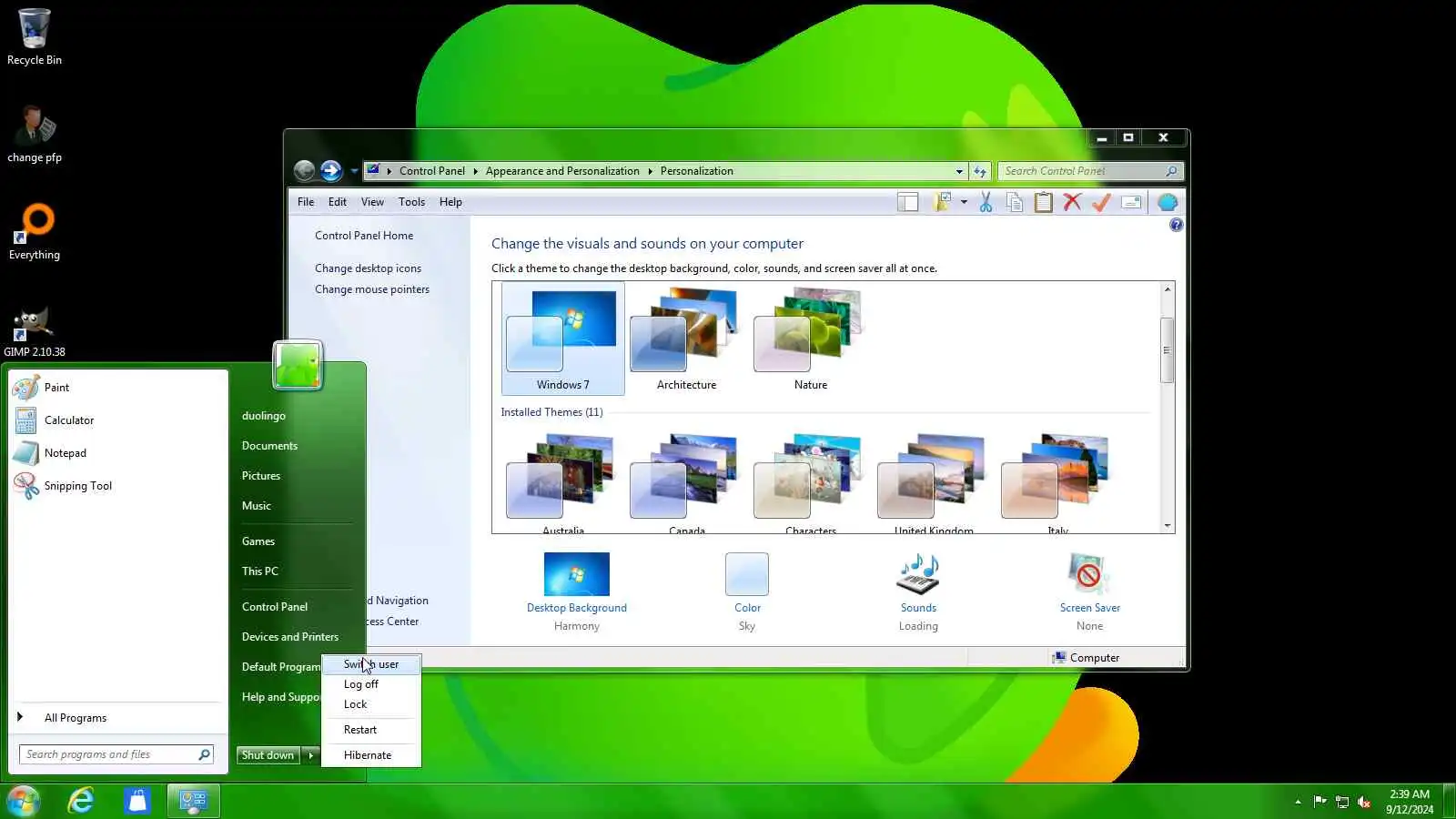This screenshot has width=1456, height=819.
Task: Open the File menu
Action: coord(306,202)
